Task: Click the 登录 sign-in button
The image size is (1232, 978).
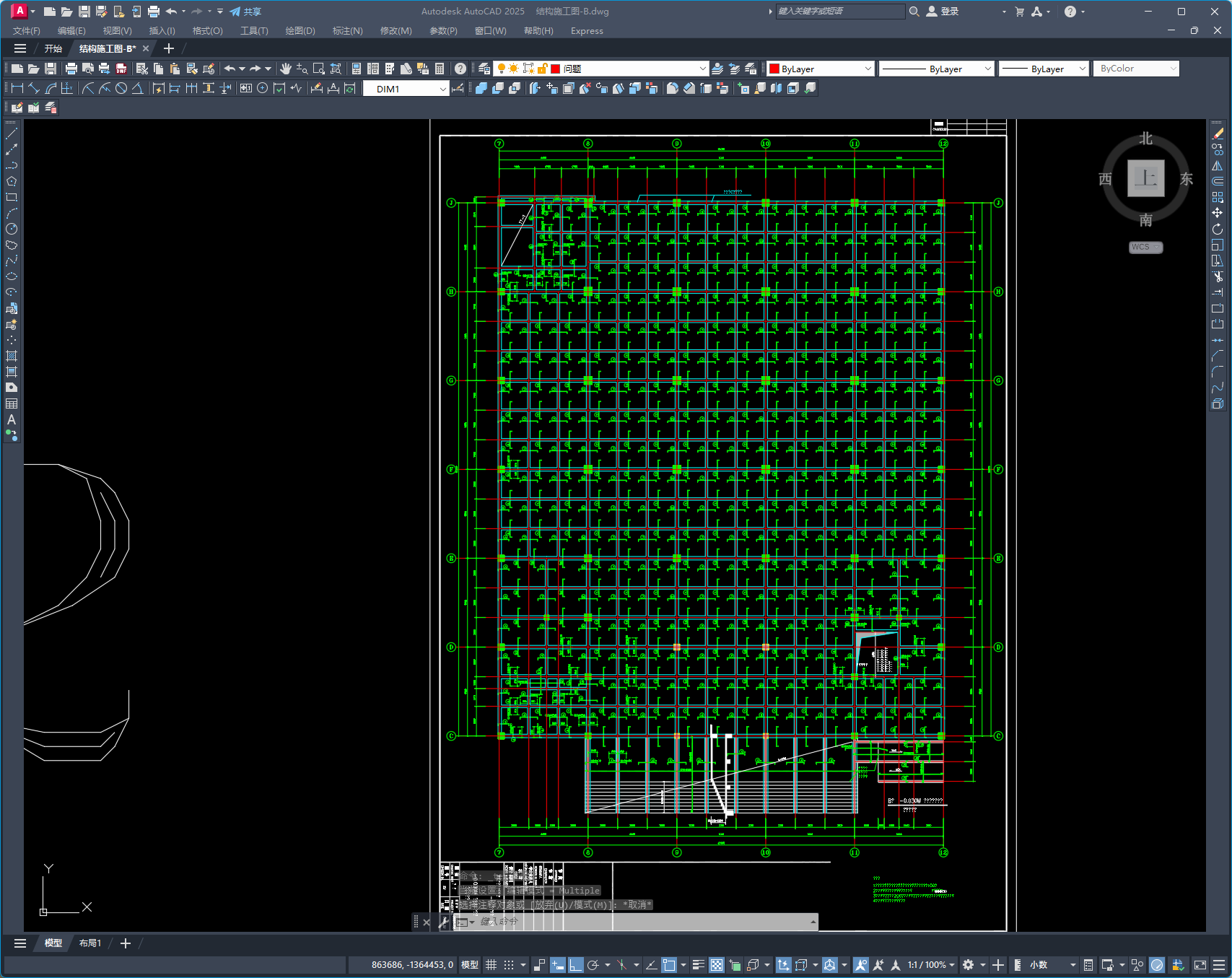Action: (943, 12)
